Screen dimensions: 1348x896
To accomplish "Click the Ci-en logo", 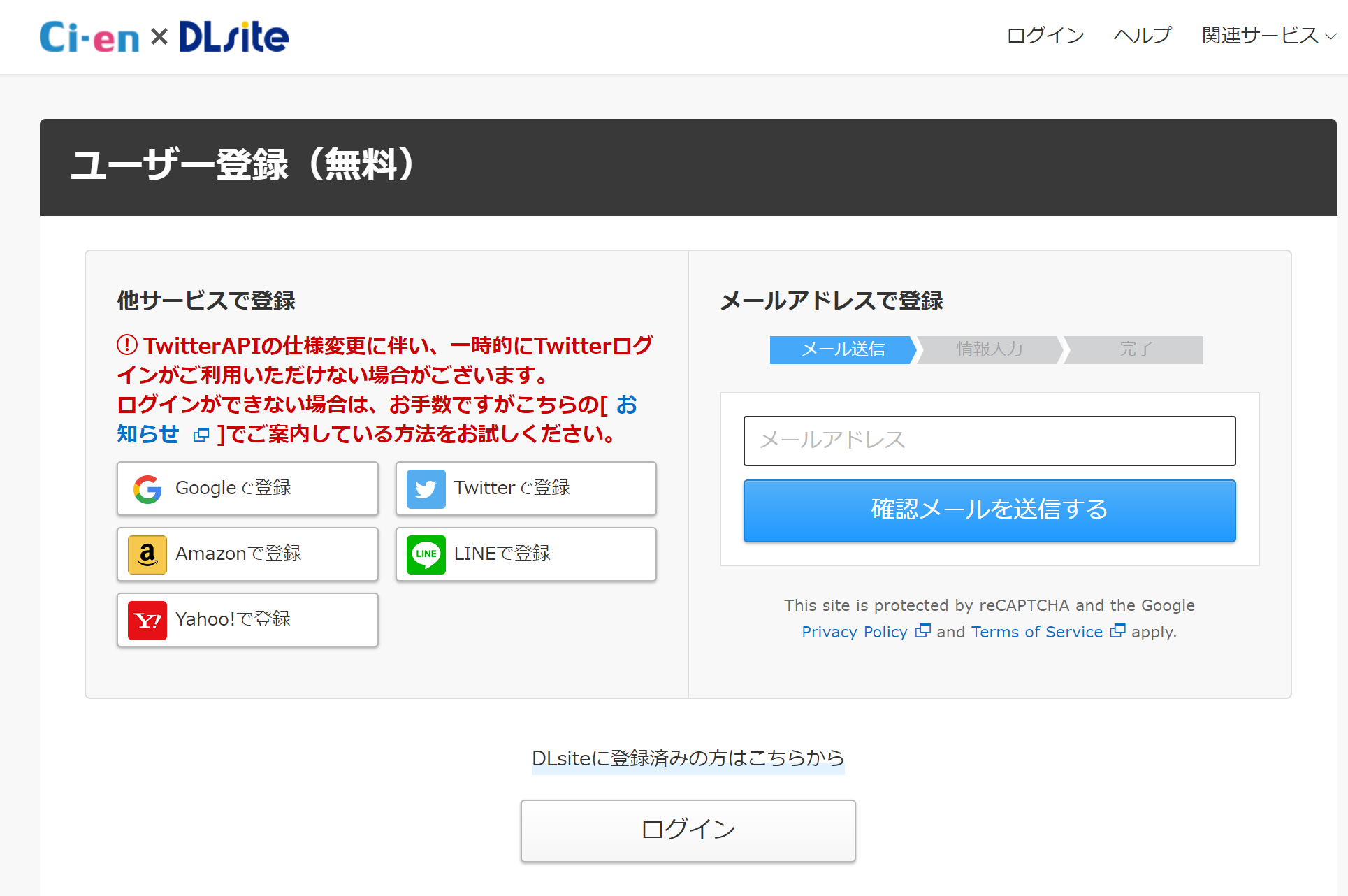I will [89, 37].
